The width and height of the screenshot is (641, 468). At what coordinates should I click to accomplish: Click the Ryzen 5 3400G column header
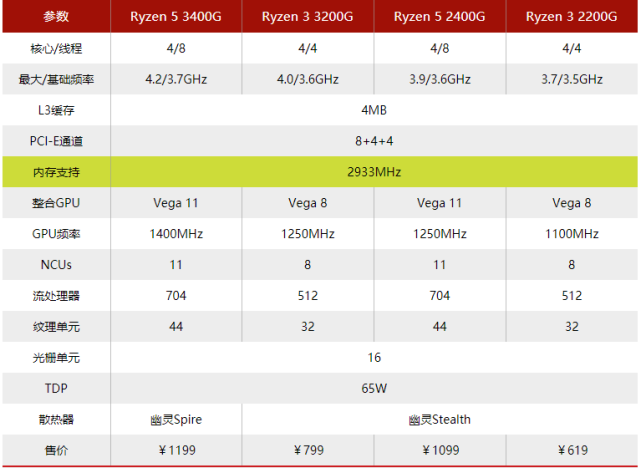pos(176,16)
